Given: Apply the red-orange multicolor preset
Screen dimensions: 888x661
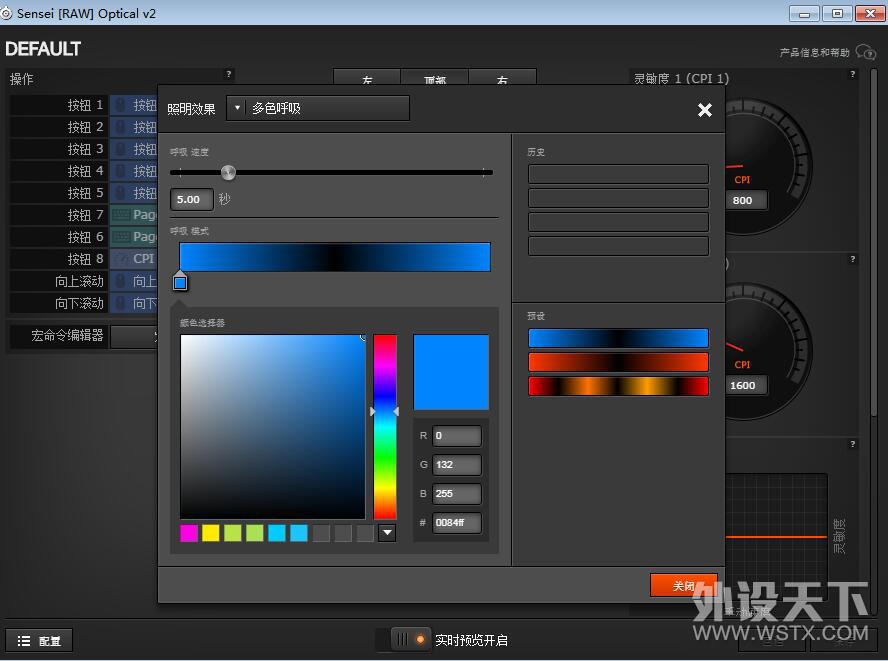Looking at the screenshot, I should pos(618,386).
